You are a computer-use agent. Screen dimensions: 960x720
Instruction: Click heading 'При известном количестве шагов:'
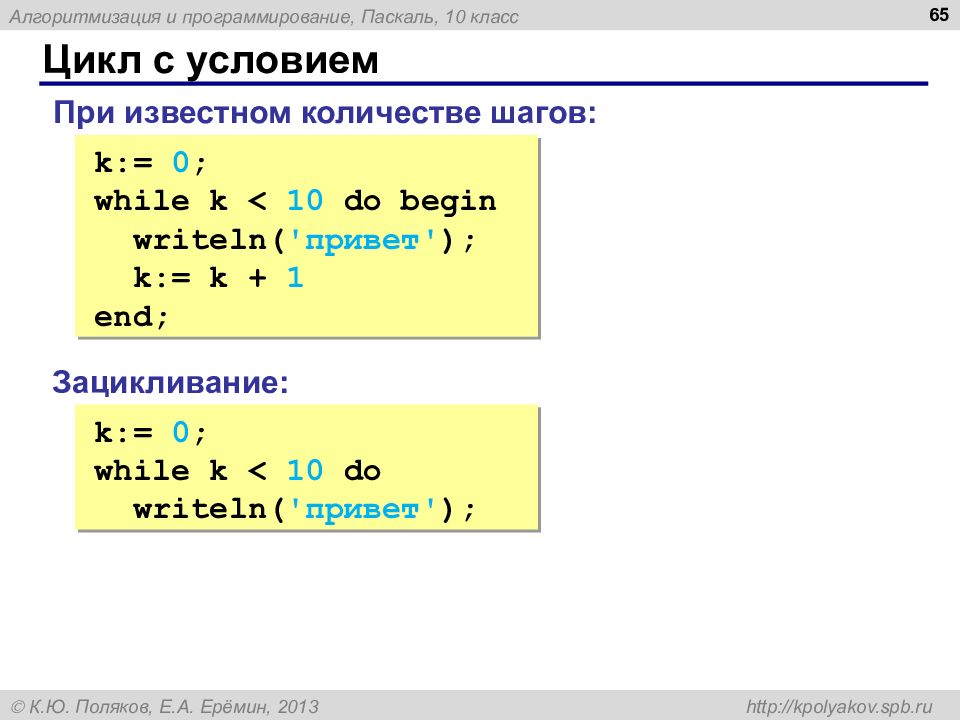[x=325, y=113]
